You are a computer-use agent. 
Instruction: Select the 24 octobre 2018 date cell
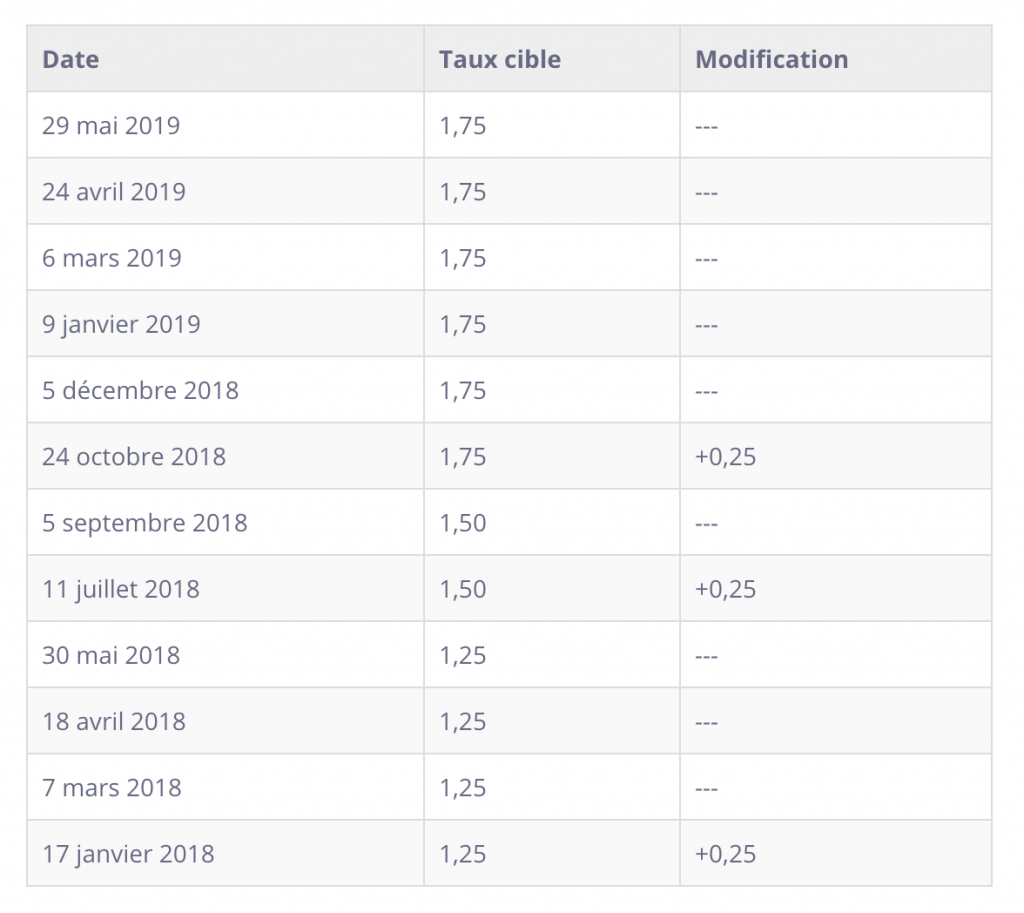coord(134,457)
